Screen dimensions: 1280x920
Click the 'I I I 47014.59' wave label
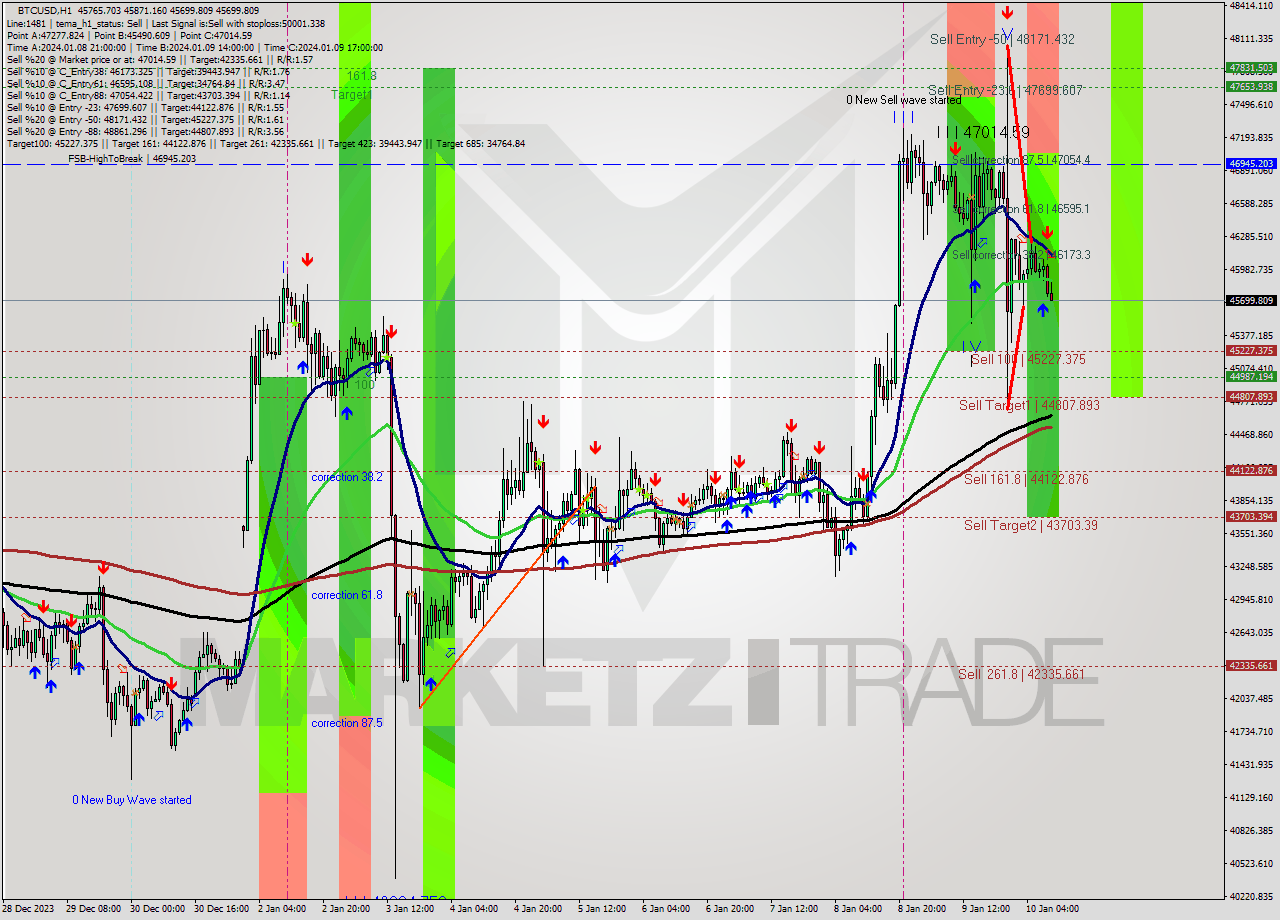(983, 131)
